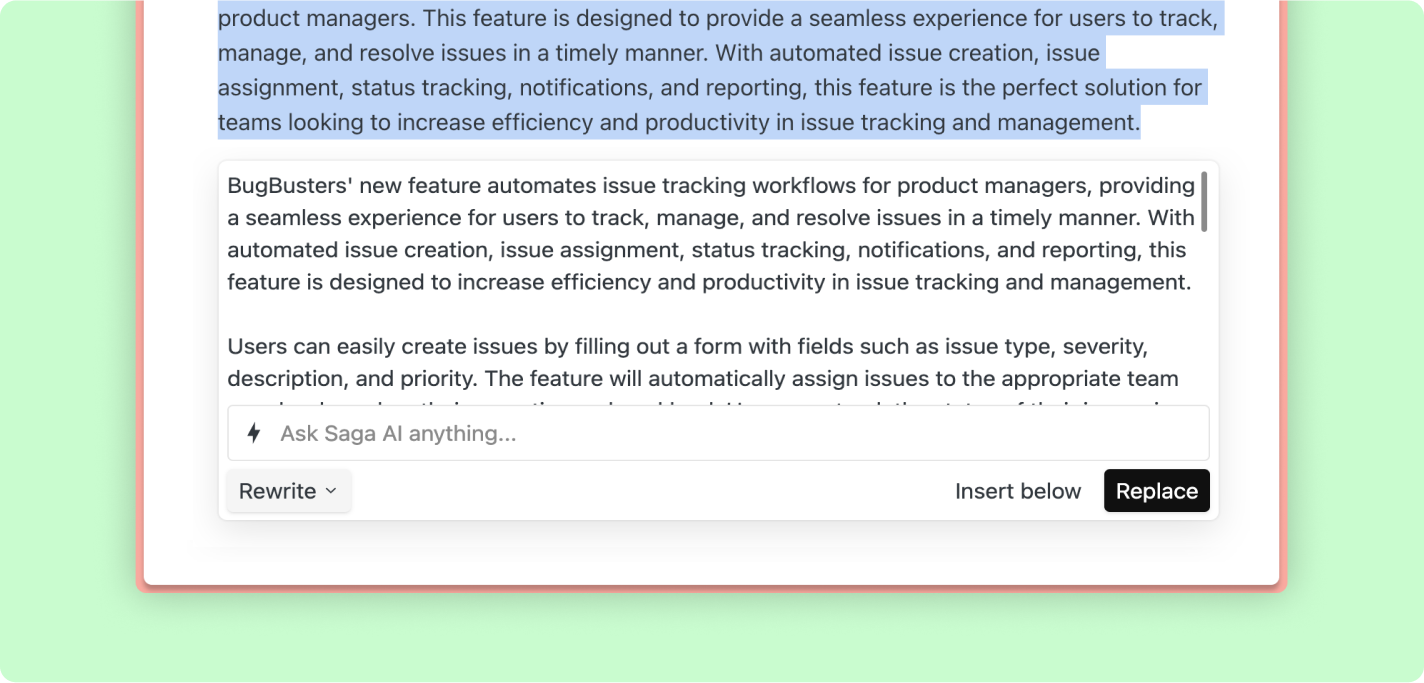Click the dropdown arrow on the Rewrite button
This screenshot has width=1424, height=683.
click(330, 491)
